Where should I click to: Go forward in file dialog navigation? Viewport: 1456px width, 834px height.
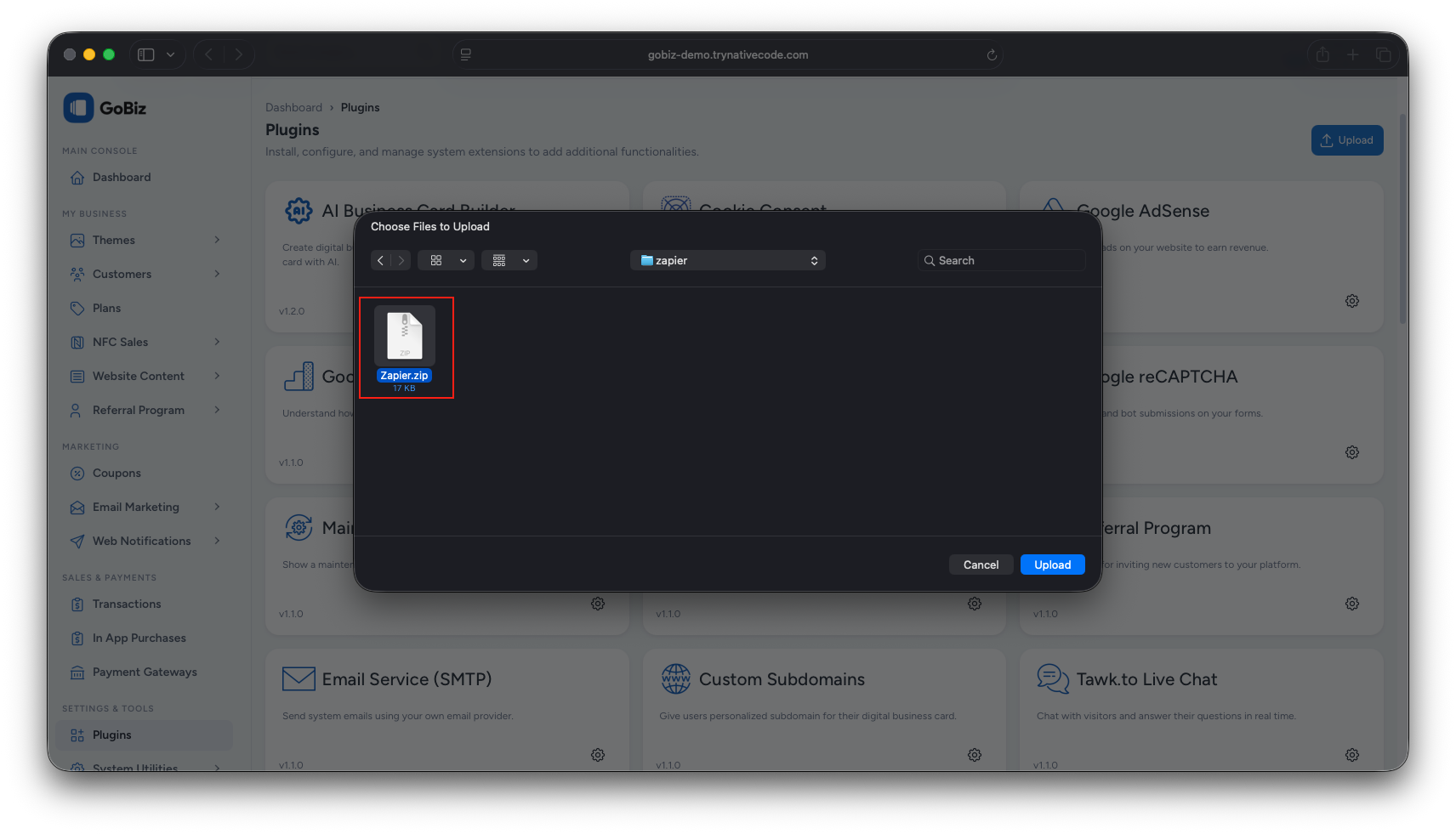[x=401, y=260]
